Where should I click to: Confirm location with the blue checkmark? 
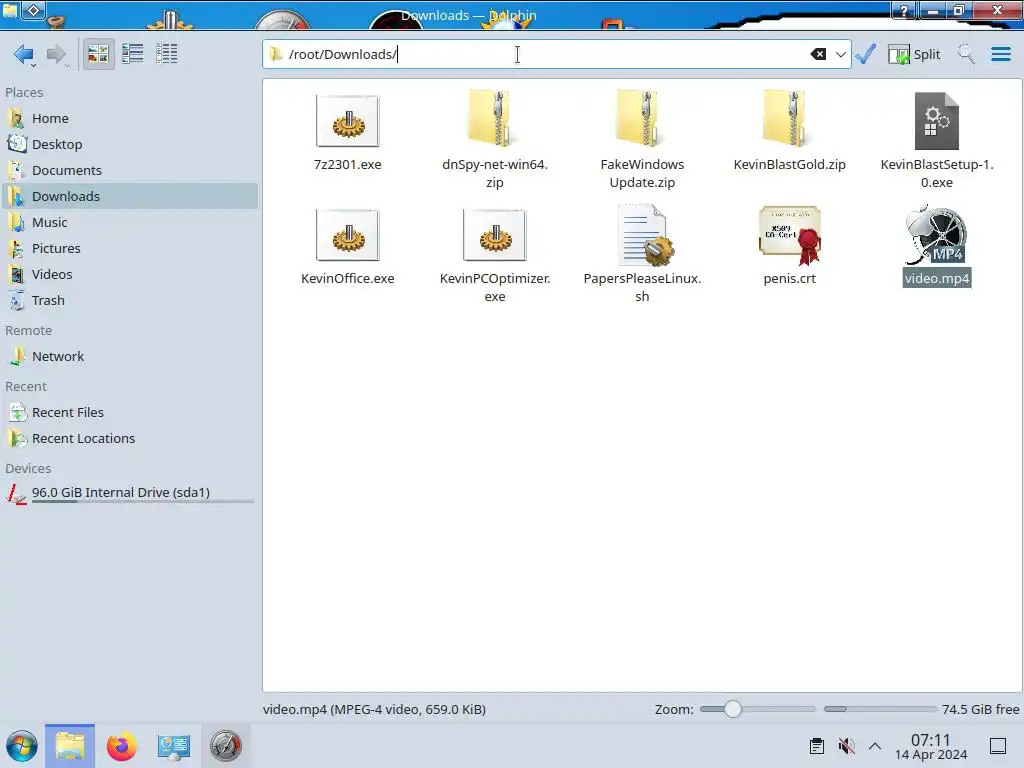point(865,54)
